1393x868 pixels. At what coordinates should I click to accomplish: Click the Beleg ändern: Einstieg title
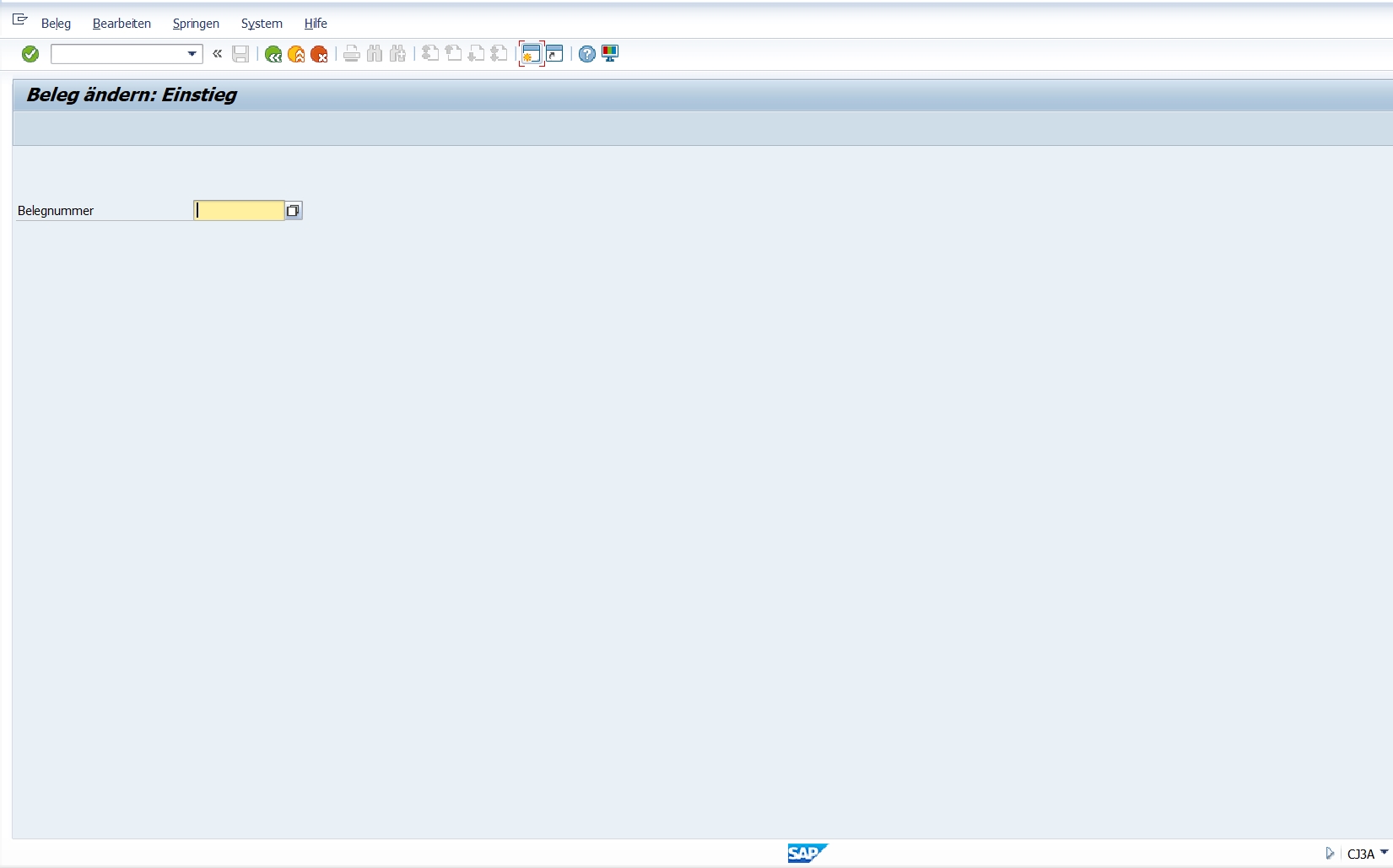[132, 94]
